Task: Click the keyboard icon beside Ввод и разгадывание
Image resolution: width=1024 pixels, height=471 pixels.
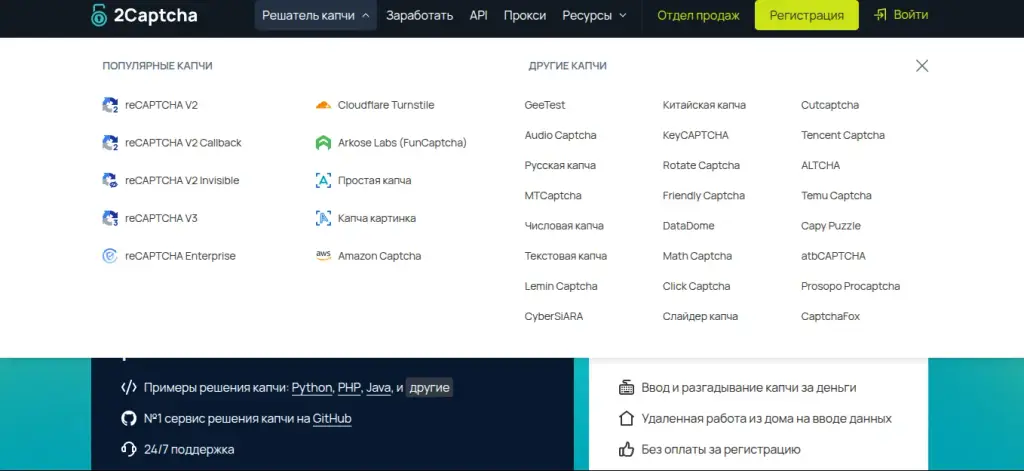Action: (627, 387)
